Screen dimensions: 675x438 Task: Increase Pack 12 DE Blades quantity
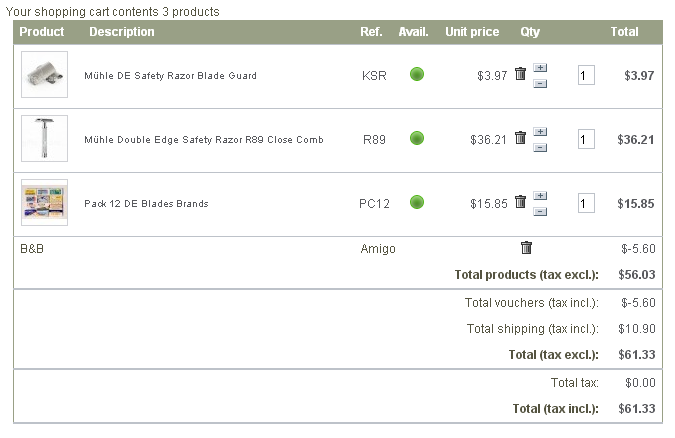[540, 195]
